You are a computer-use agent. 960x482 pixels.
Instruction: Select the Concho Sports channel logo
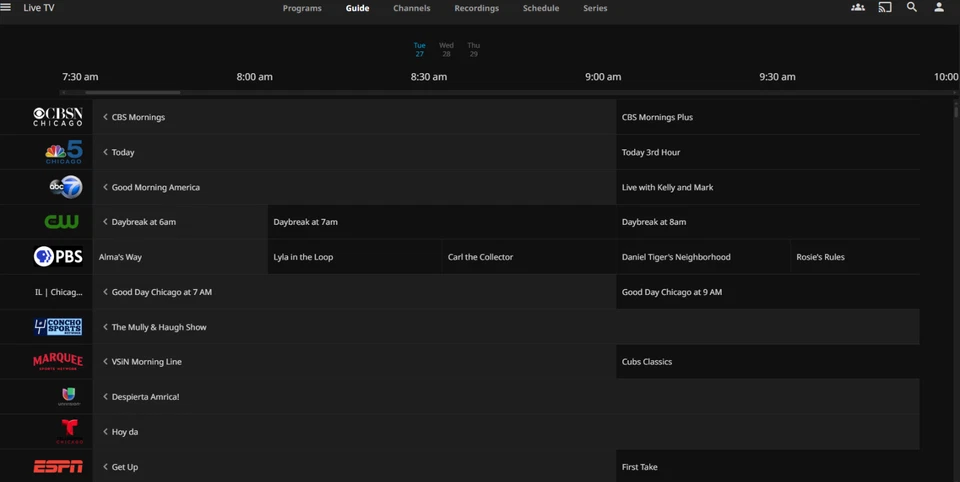[x=58, y=326]
